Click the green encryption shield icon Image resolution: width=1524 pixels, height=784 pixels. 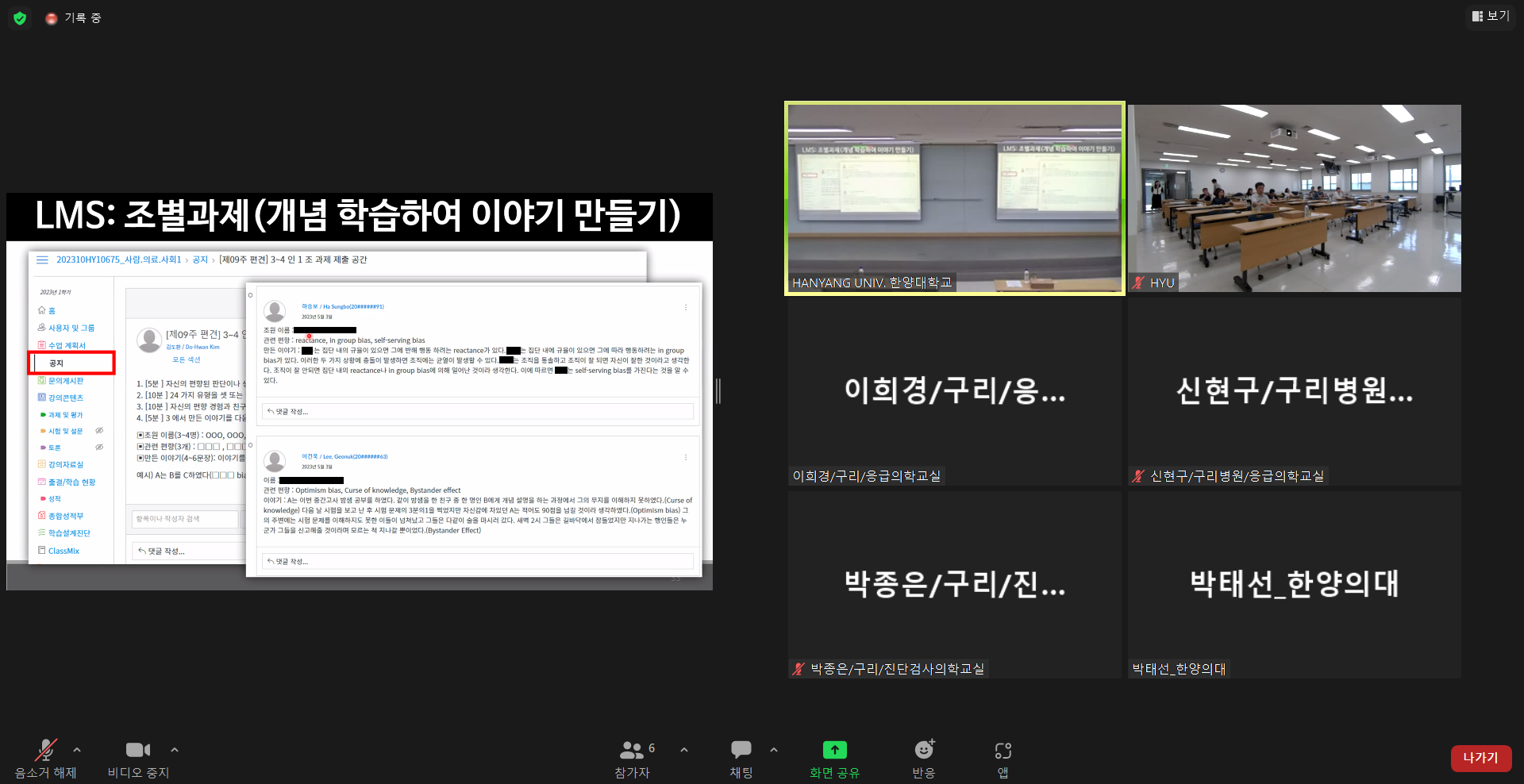tap(20, 17)
